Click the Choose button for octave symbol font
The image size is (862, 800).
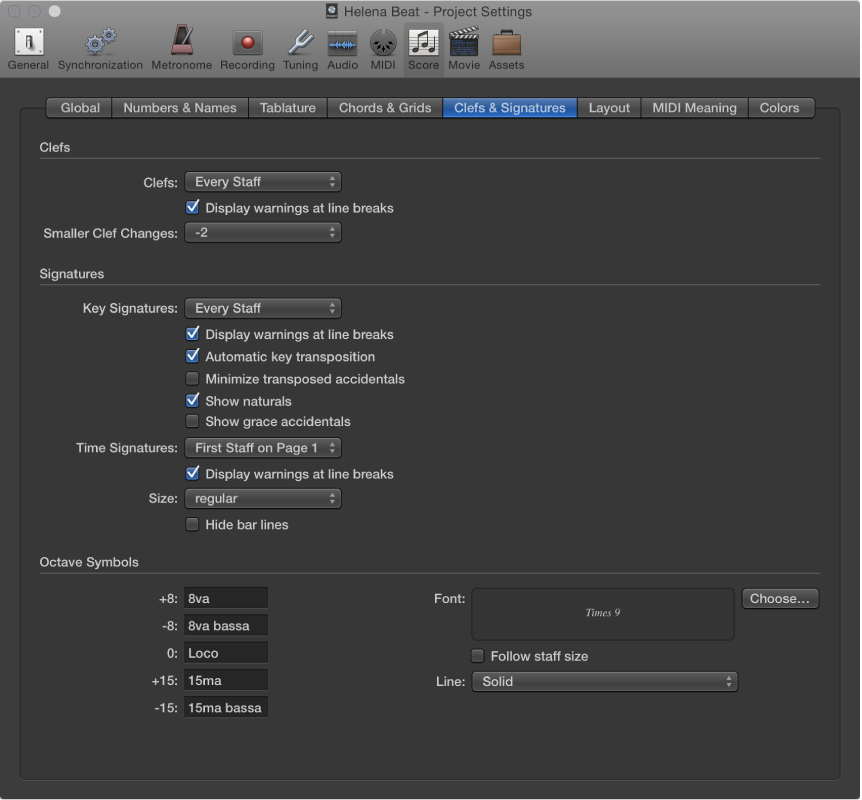(780, 598)
